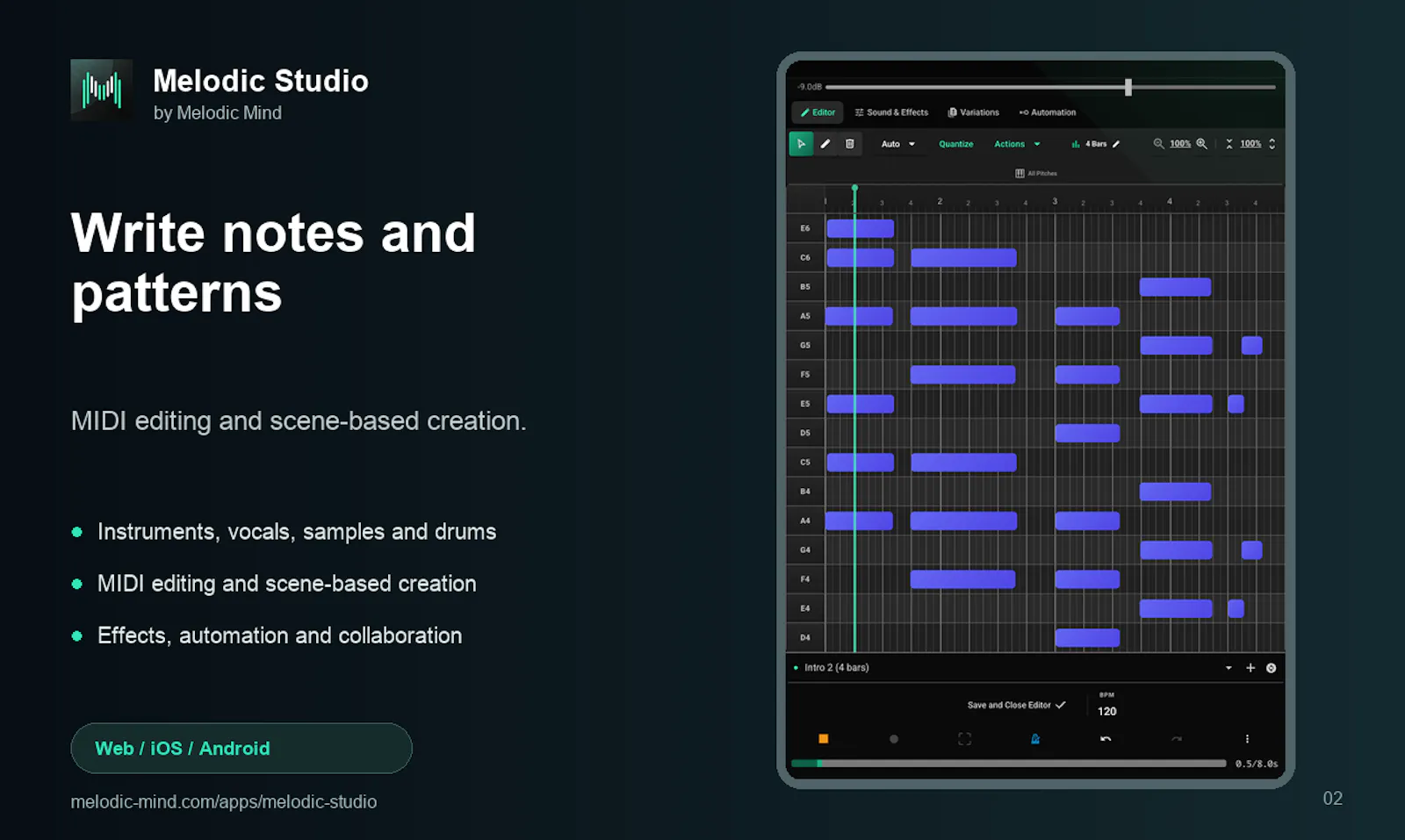Open the Sound & Effects tab
Screen dimensions: 1405x840
point(891,112)
